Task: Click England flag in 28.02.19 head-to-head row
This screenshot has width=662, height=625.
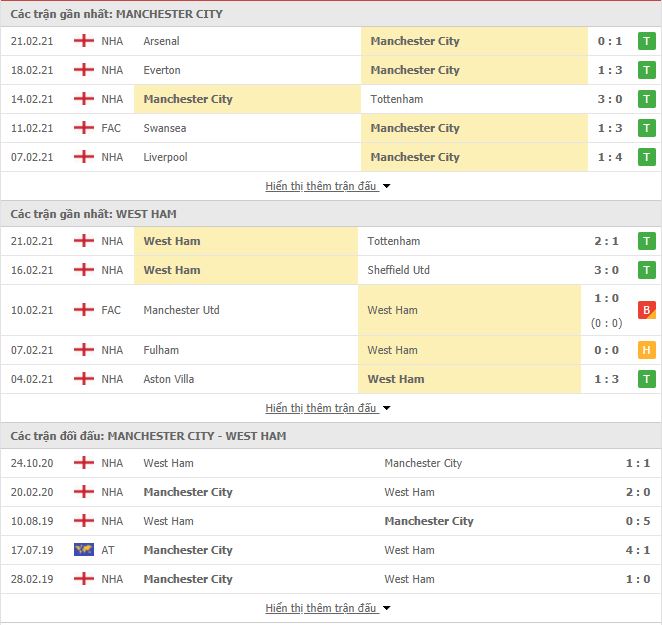Action: (x=84, y=579)
